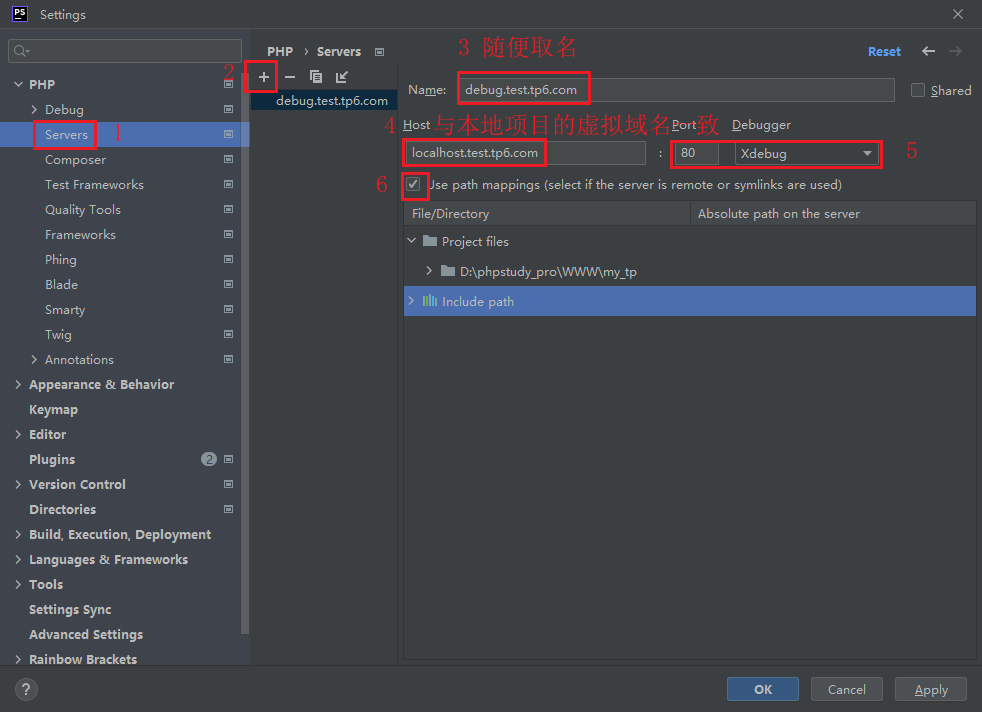Click the Apply button
Image resolution: width=982 pixels, height=712 pixels.
point(931,689)
